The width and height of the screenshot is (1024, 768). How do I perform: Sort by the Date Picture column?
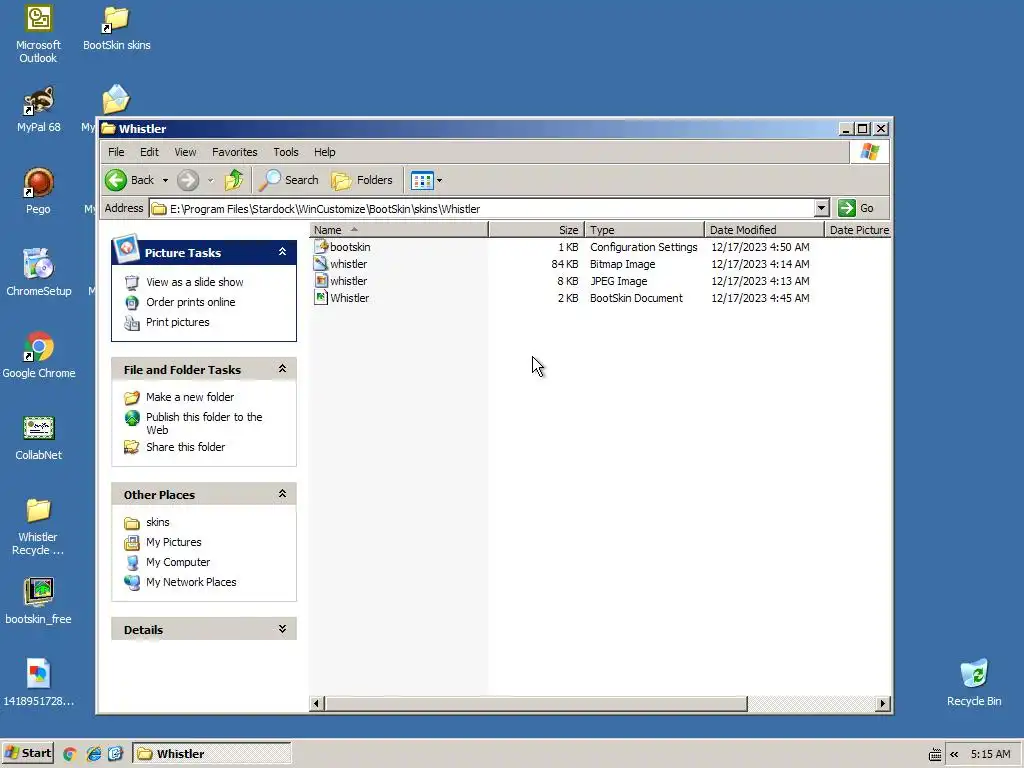(x=857, y=230)
